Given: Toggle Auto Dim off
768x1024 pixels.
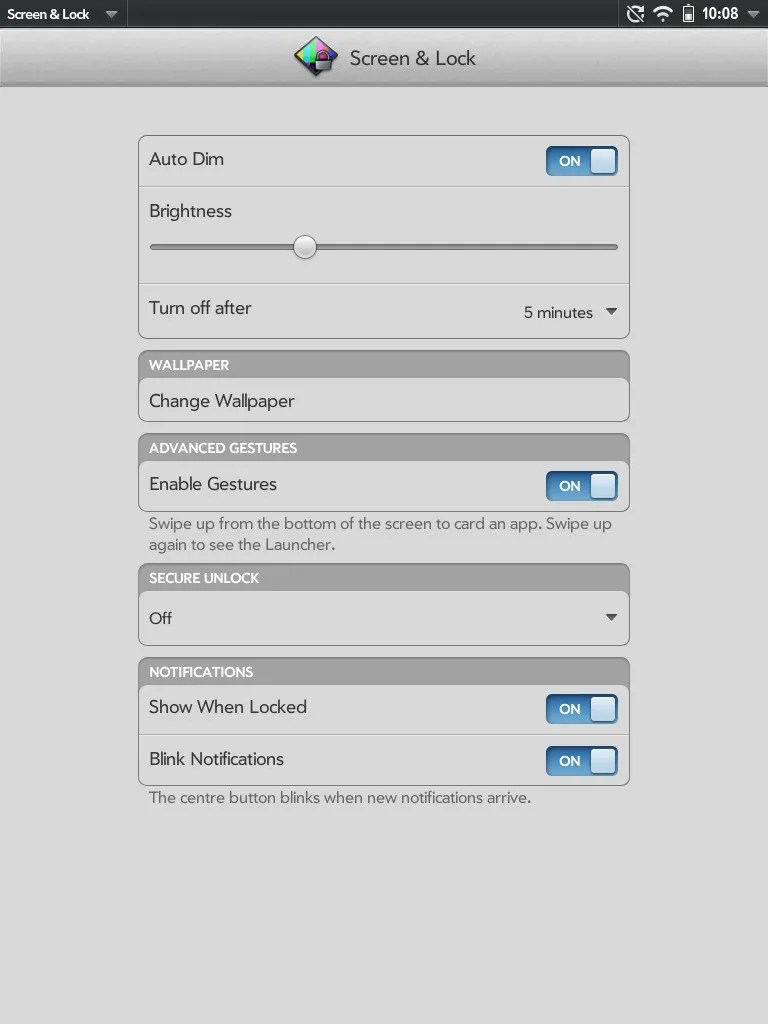Looking at the screenshot, I should [581, 160].
